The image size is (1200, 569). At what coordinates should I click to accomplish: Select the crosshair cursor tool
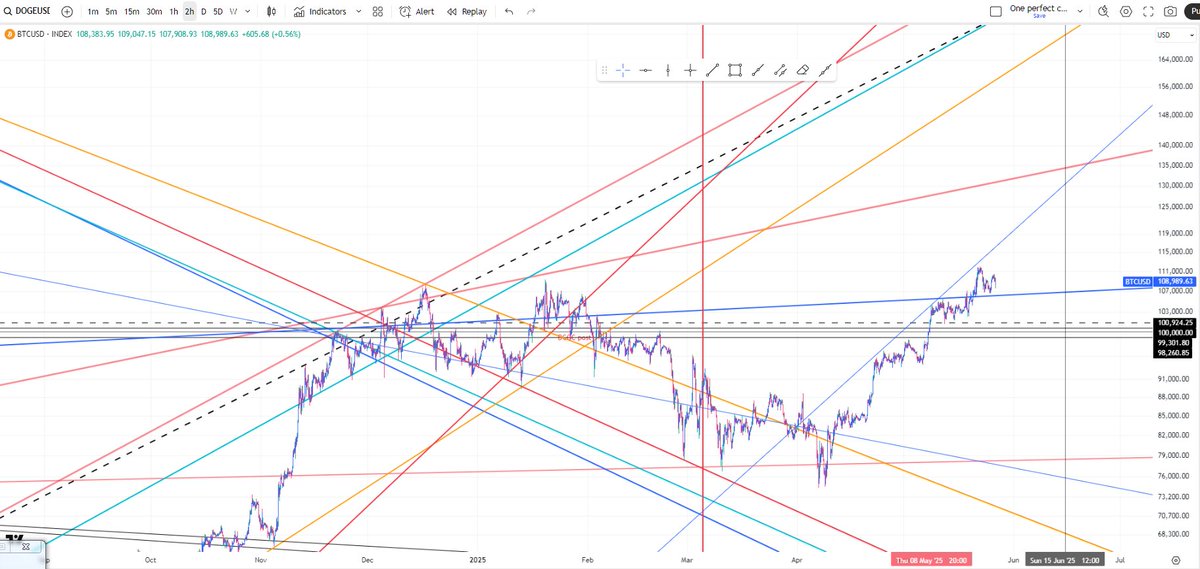tap(623, 70)
